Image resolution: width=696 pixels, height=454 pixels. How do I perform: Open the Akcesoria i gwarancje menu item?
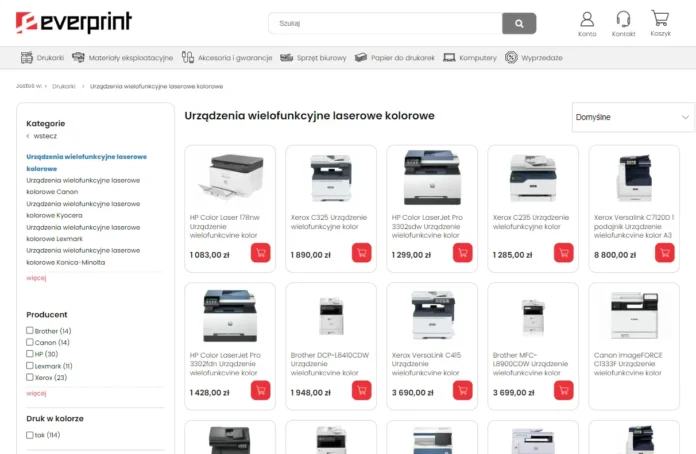(235, 58)
